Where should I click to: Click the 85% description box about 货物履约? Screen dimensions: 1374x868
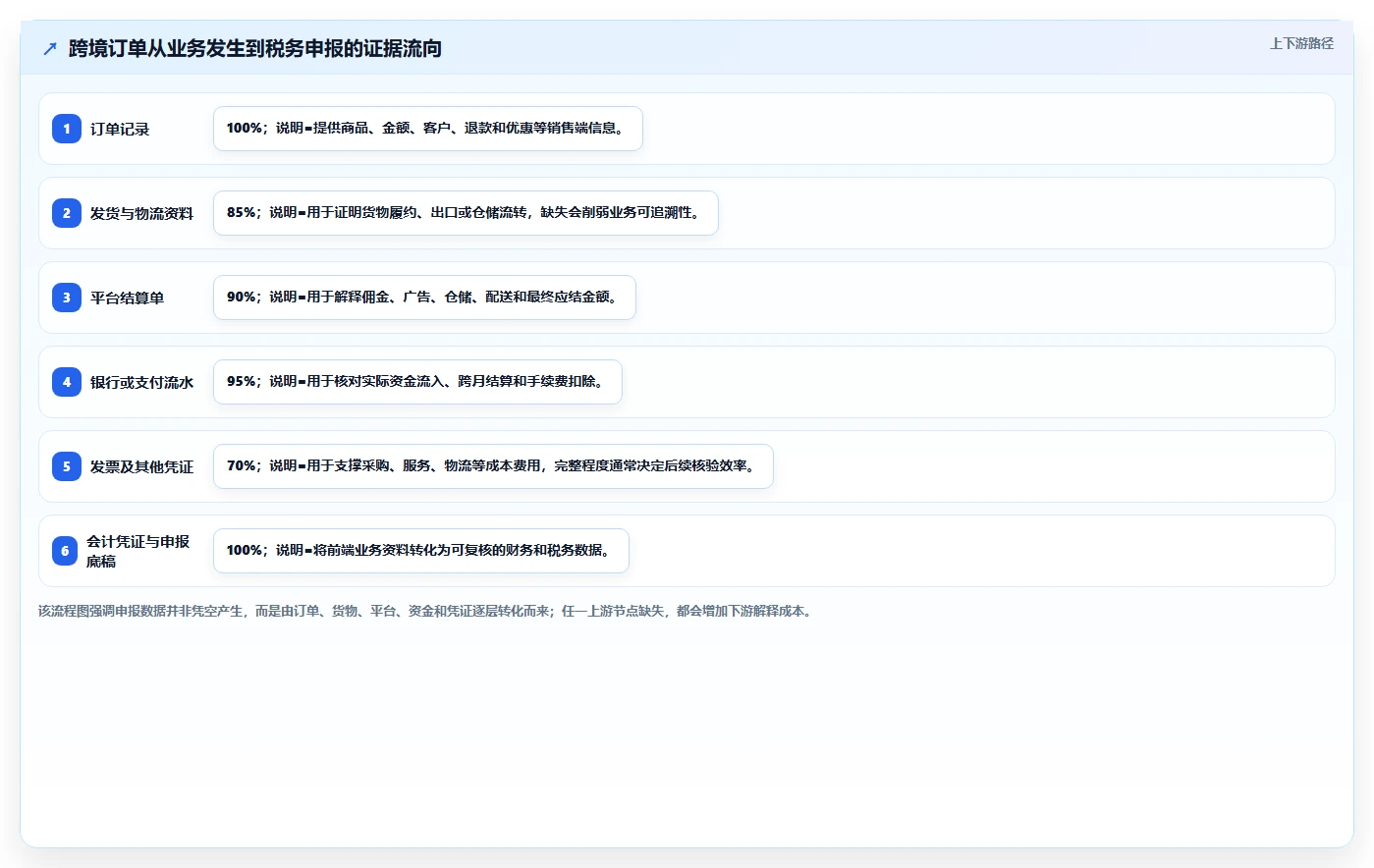pos(466,213)
